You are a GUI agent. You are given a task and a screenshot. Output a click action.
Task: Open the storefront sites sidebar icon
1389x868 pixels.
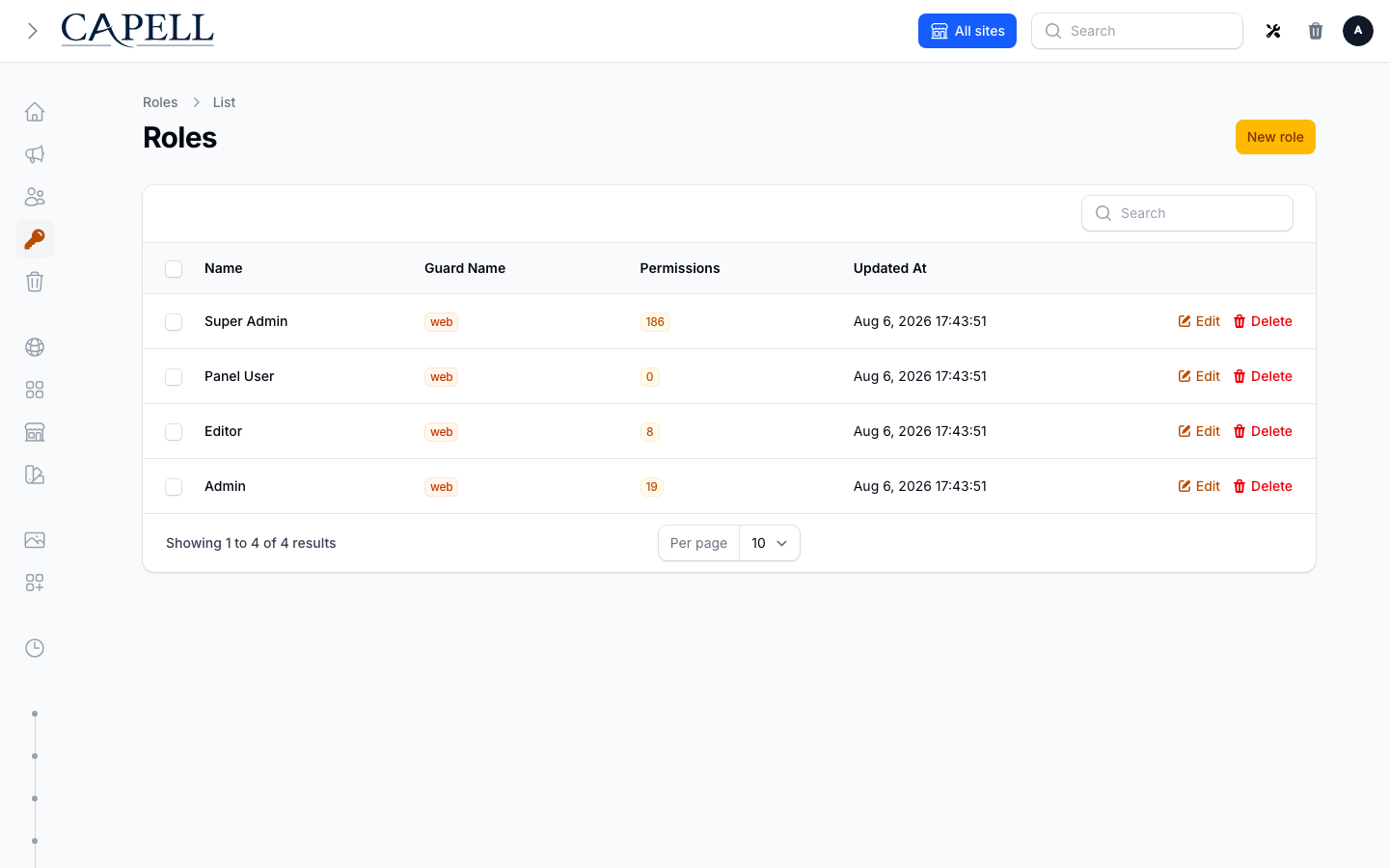tap(35, 432)
